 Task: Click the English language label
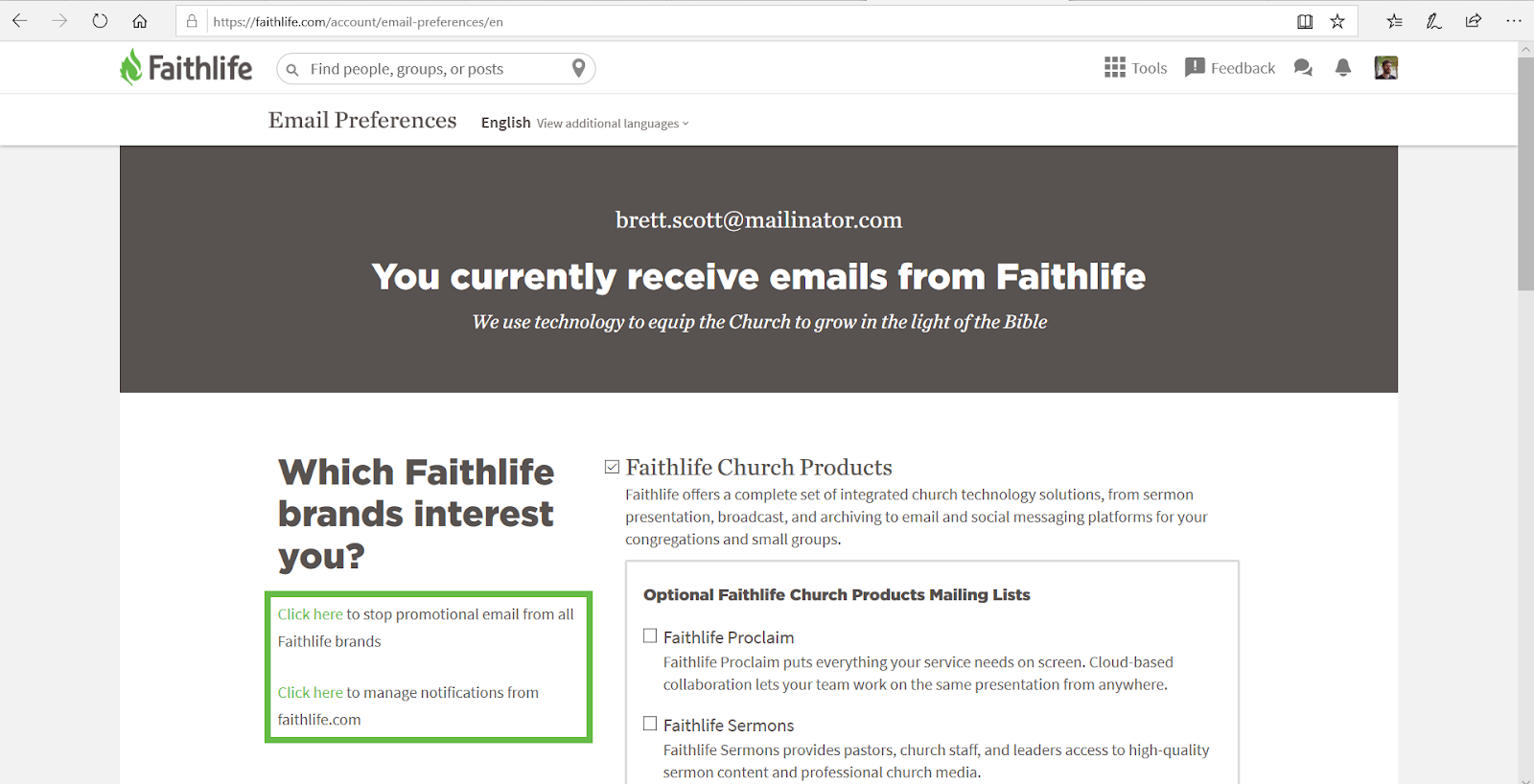[x=505, y=123]
